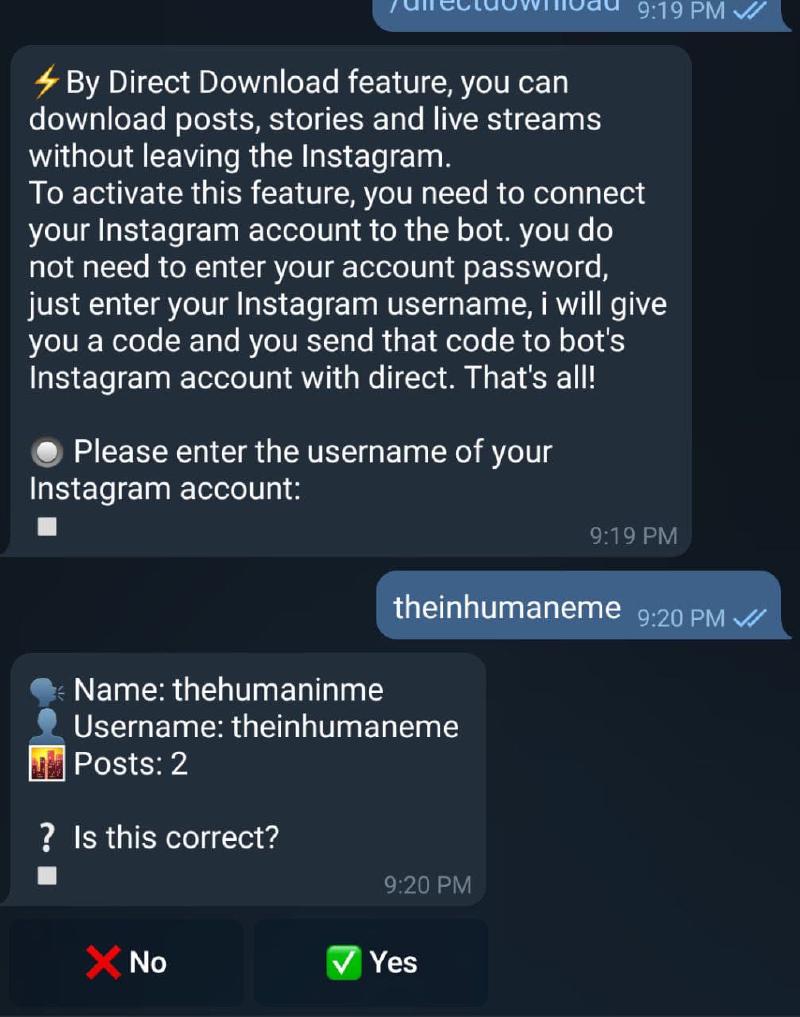Image resolution: width=800 pixels, height=1017 pixels.
Task: Tap the double-check read receipt on theinhumaneme message
Action: pyautogui.click(x=749, y=618)
